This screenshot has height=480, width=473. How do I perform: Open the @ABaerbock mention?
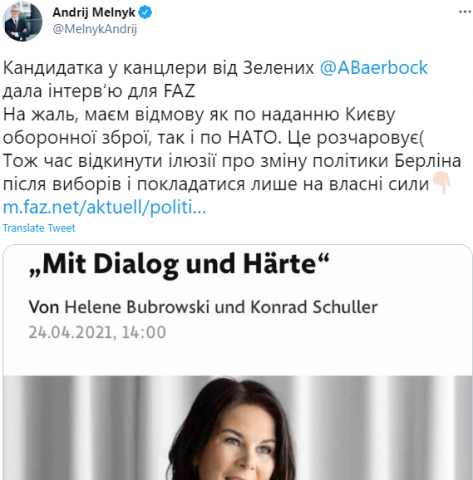click(373, 68)
